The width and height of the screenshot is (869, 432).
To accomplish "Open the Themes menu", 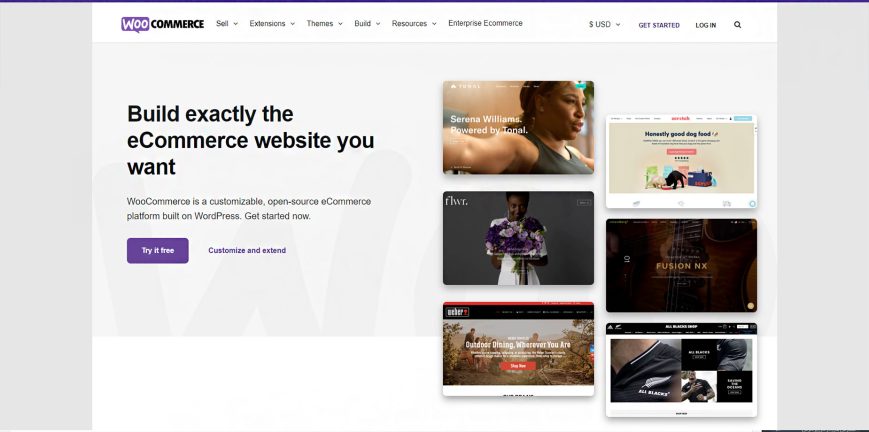I will point(324,24).
